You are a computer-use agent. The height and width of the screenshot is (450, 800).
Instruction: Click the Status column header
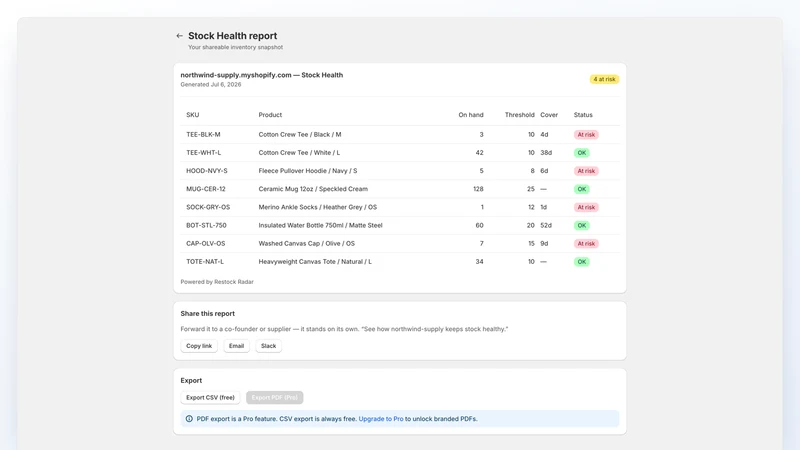583,115
